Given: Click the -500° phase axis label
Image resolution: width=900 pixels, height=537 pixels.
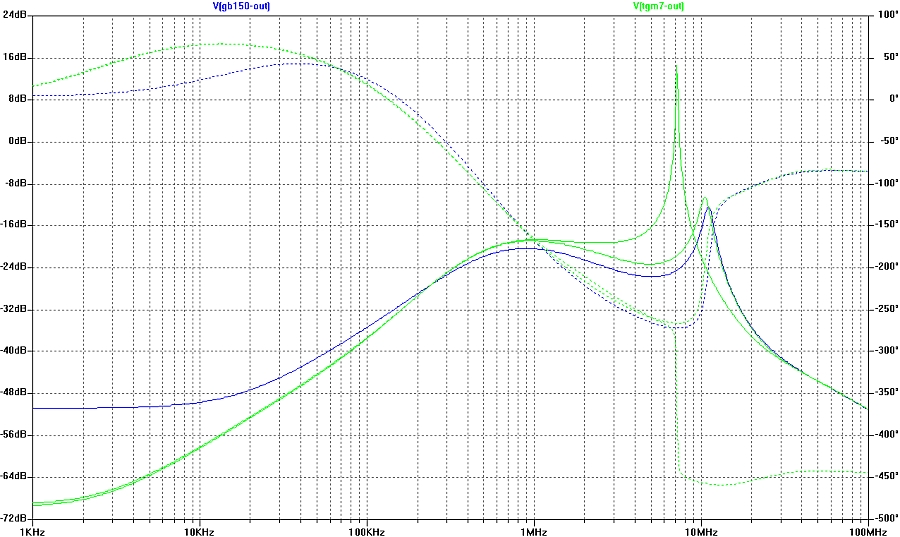Looking at the screenshot, I should (887, 518).
